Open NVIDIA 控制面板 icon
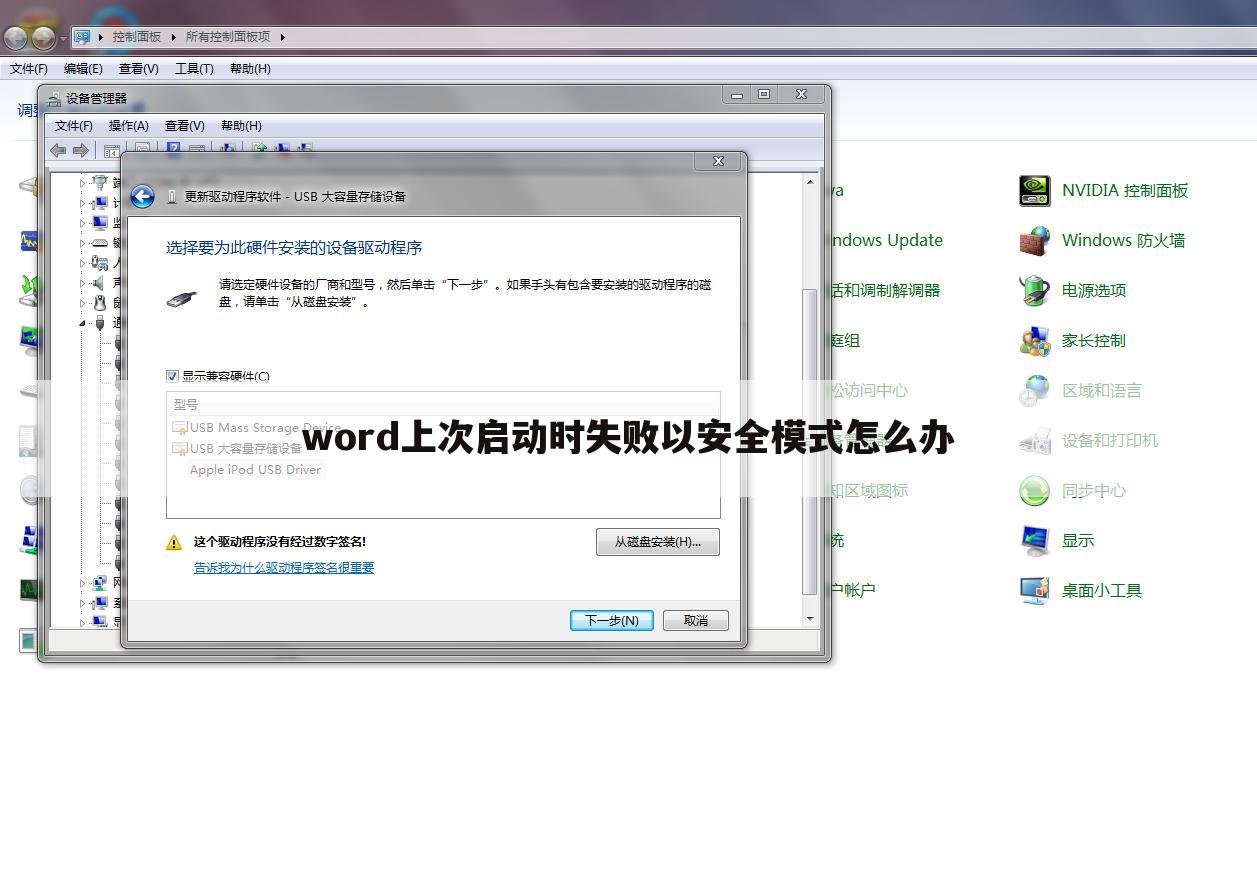Image resolution: width=1257 pixels, height=877 pixels. 1034,190
